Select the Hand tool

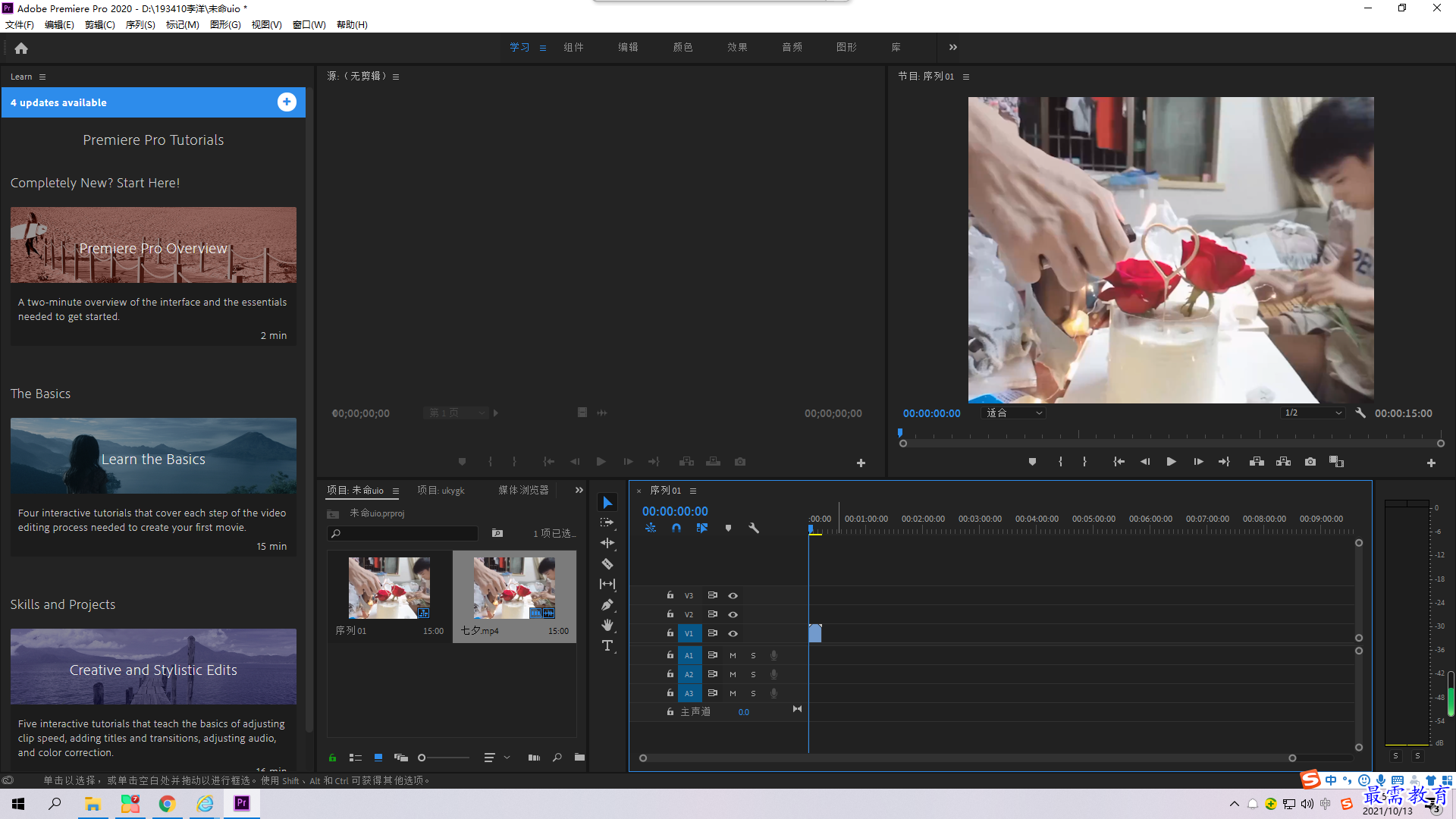pyautogui.click(x=607, y=625)
